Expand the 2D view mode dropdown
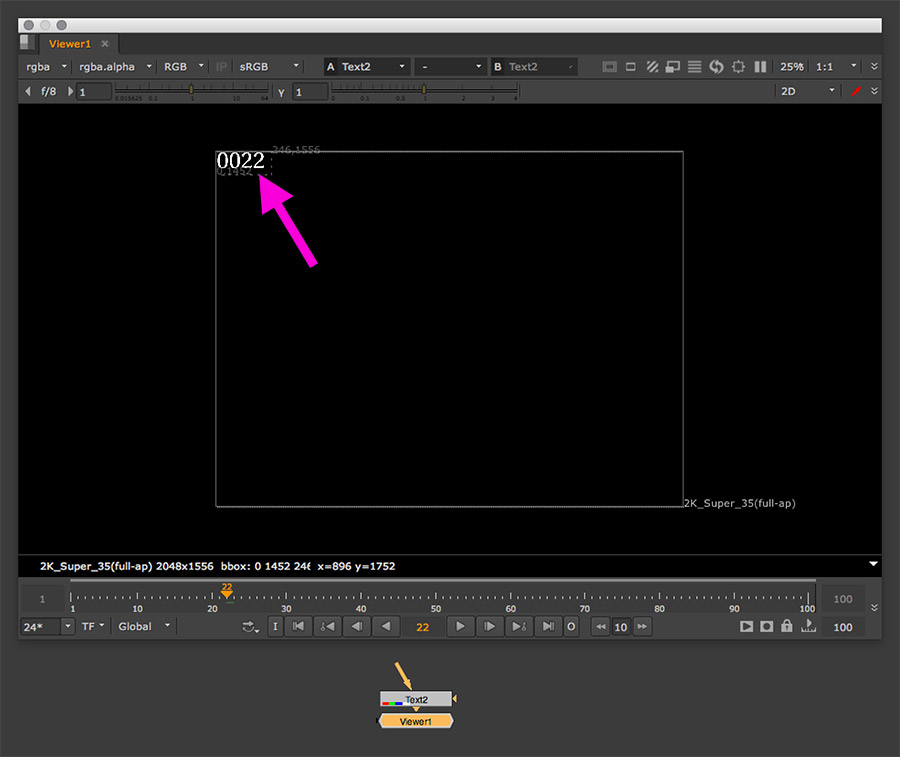Screen dimensions: 900x757 pyautogui.click(x=808, y=91)
